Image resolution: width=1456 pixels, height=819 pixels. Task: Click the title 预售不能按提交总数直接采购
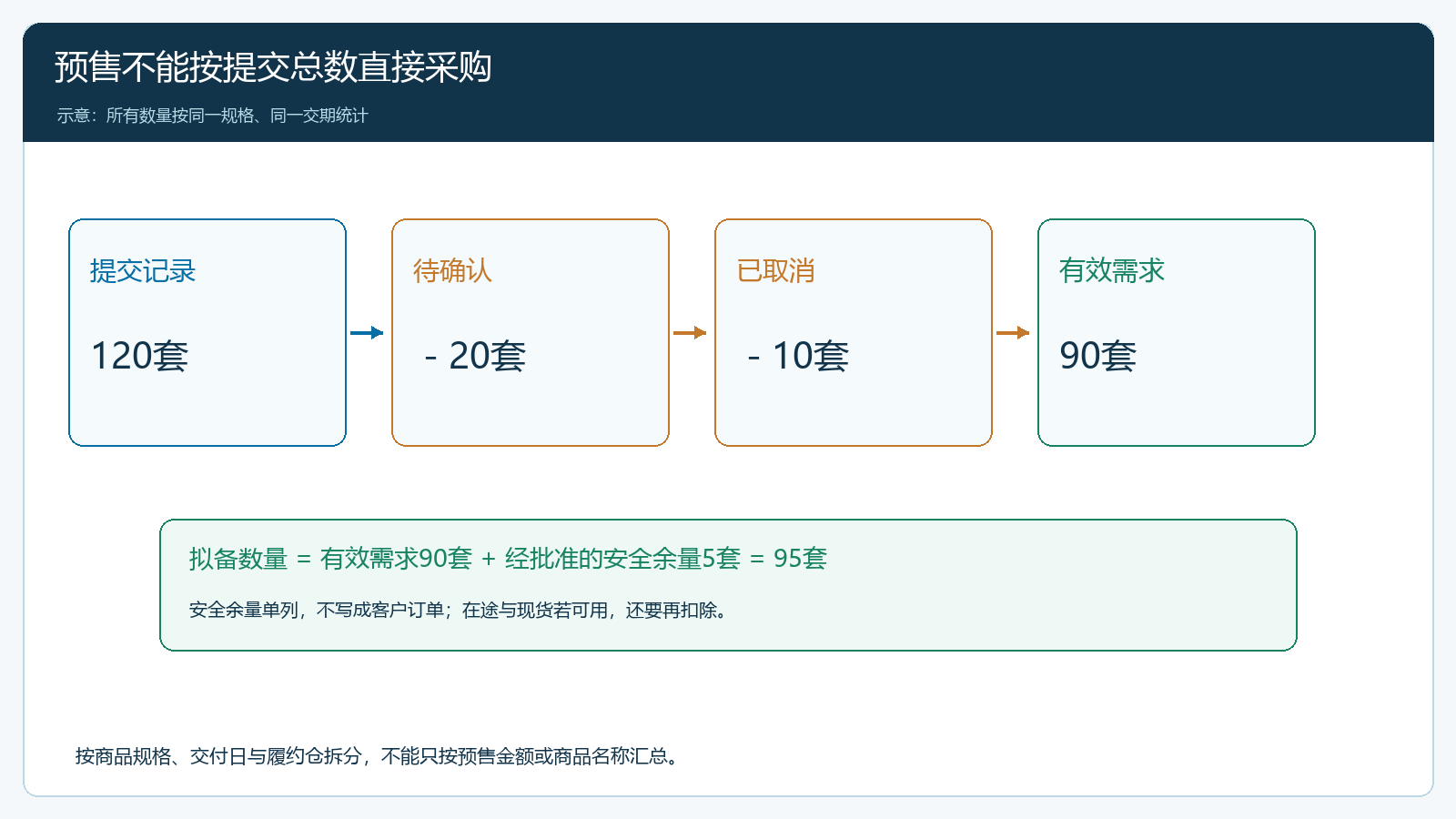coord(273,66)
